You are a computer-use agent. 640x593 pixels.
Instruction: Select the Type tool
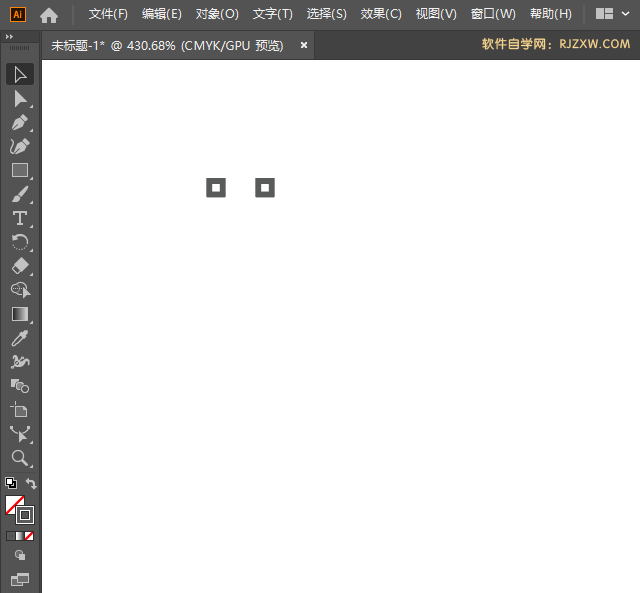20,218
